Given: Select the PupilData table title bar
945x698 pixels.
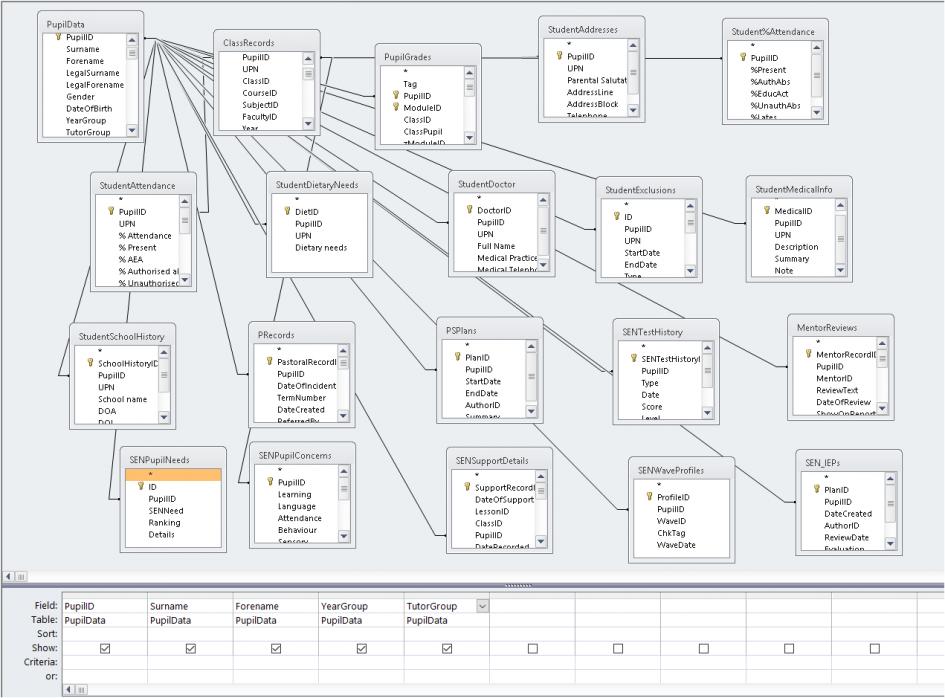Looking at the screenshot, I should tap(90, 24).
